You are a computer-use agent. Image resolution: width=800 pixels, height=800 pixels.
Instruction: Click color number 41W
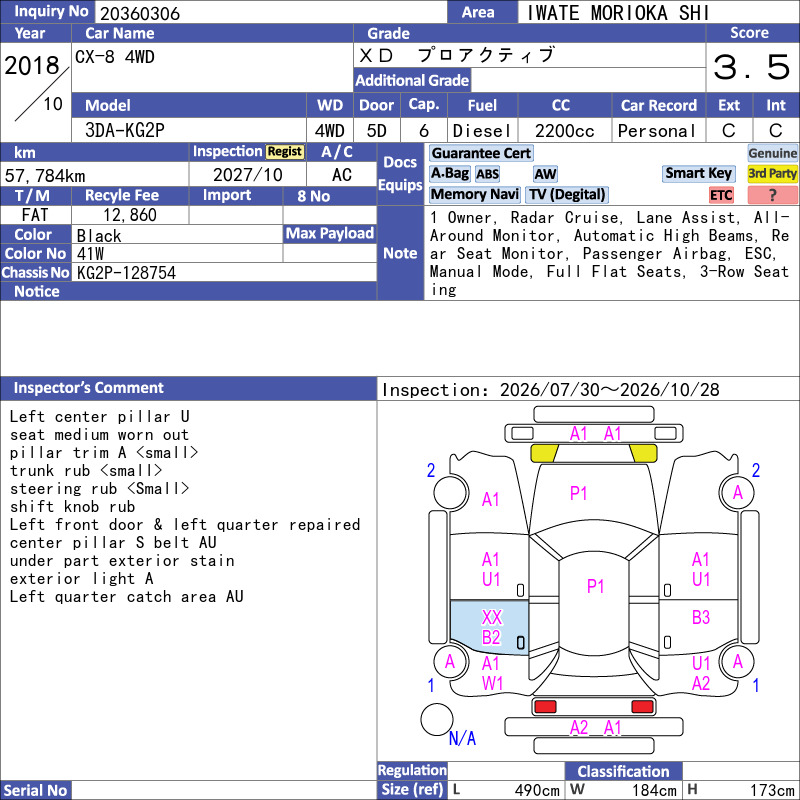click(x=90, y=254)
